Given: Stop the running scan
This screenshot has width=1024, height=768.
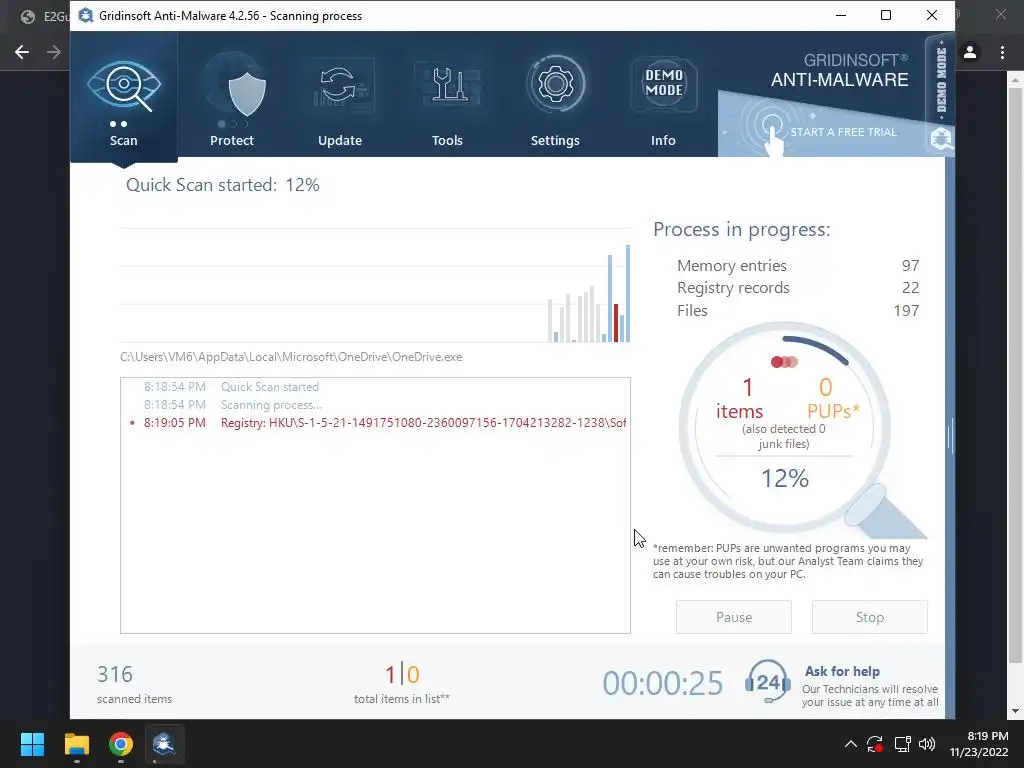Looking at the screenshot, I should tap(869, 617).
